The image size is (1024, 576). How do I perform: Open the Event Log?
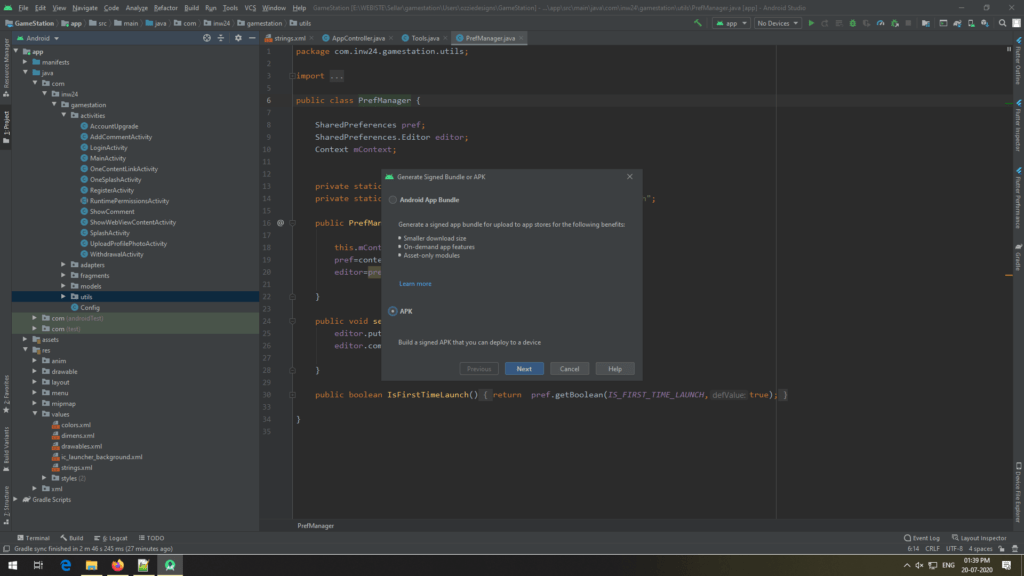[x=922, y=538]
